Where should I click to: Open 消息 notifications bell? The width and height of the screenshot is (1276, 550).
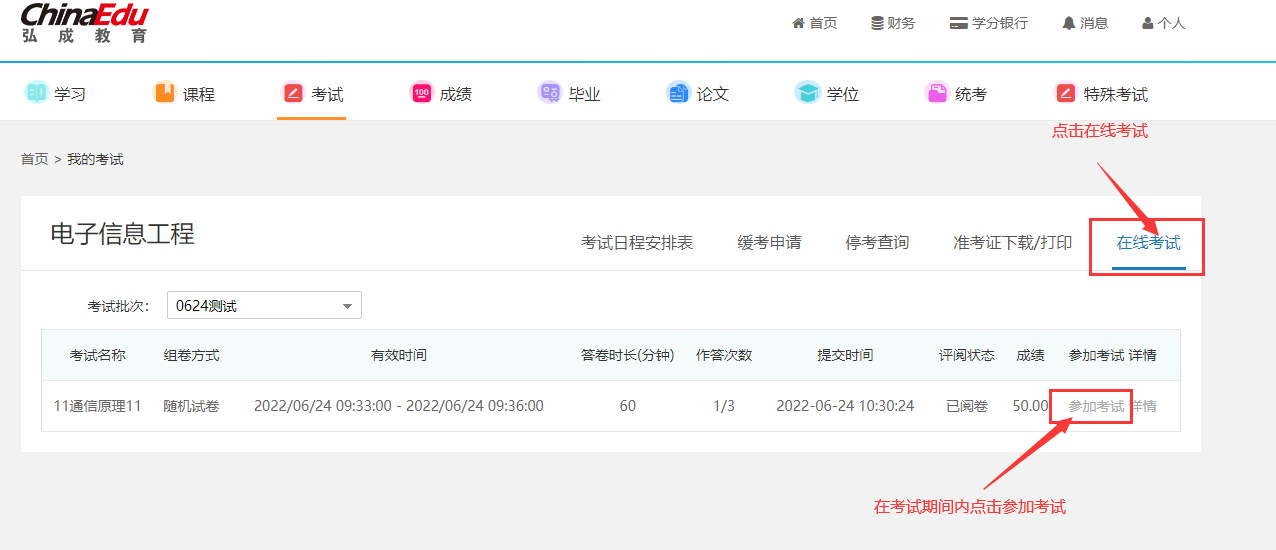pos(1085,23)
